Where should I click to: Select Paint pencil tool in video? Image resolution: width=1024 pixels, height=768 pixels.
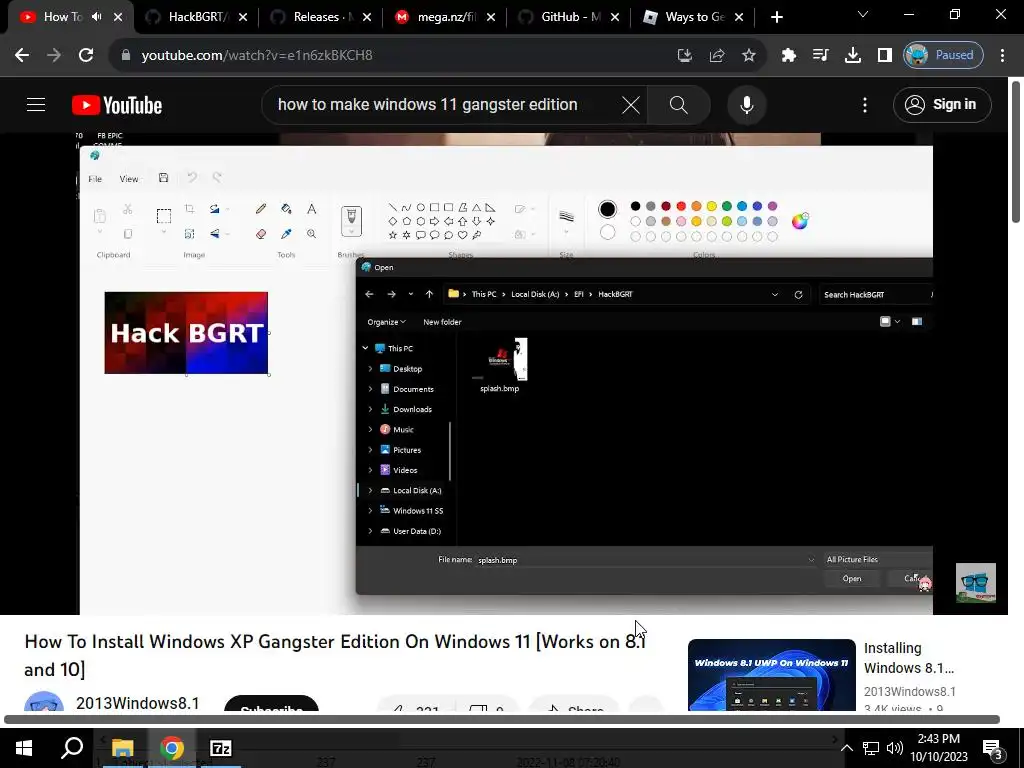point(261,209)
